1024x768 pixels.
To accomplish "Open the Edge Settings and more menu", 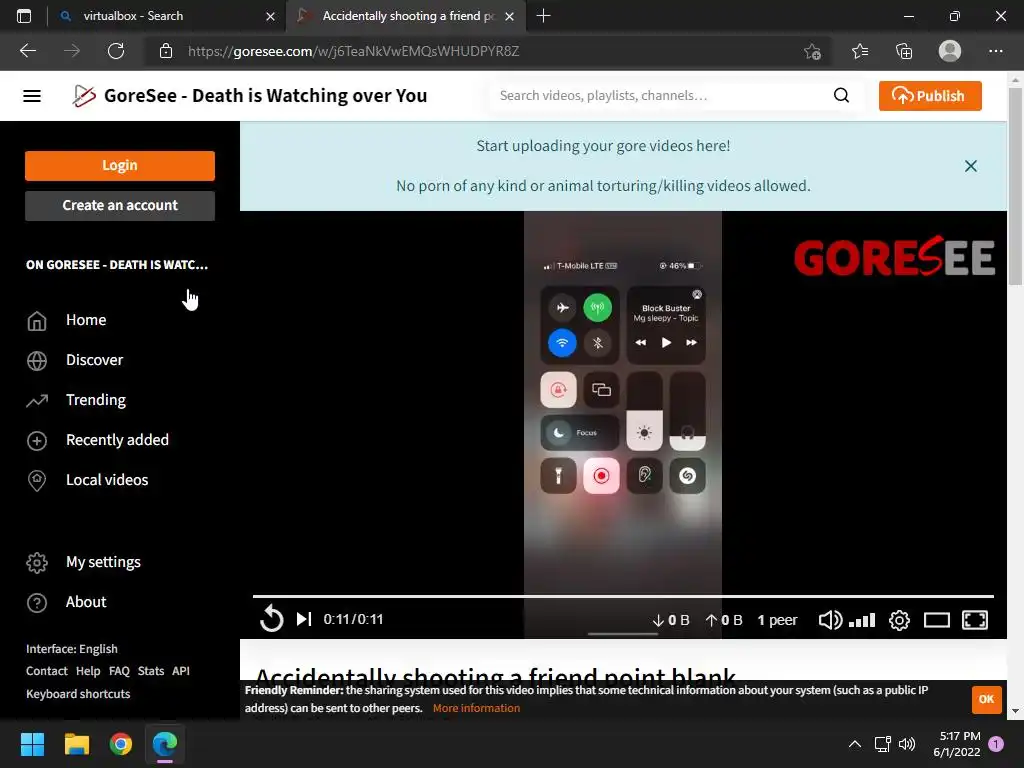I will (995, 51).
